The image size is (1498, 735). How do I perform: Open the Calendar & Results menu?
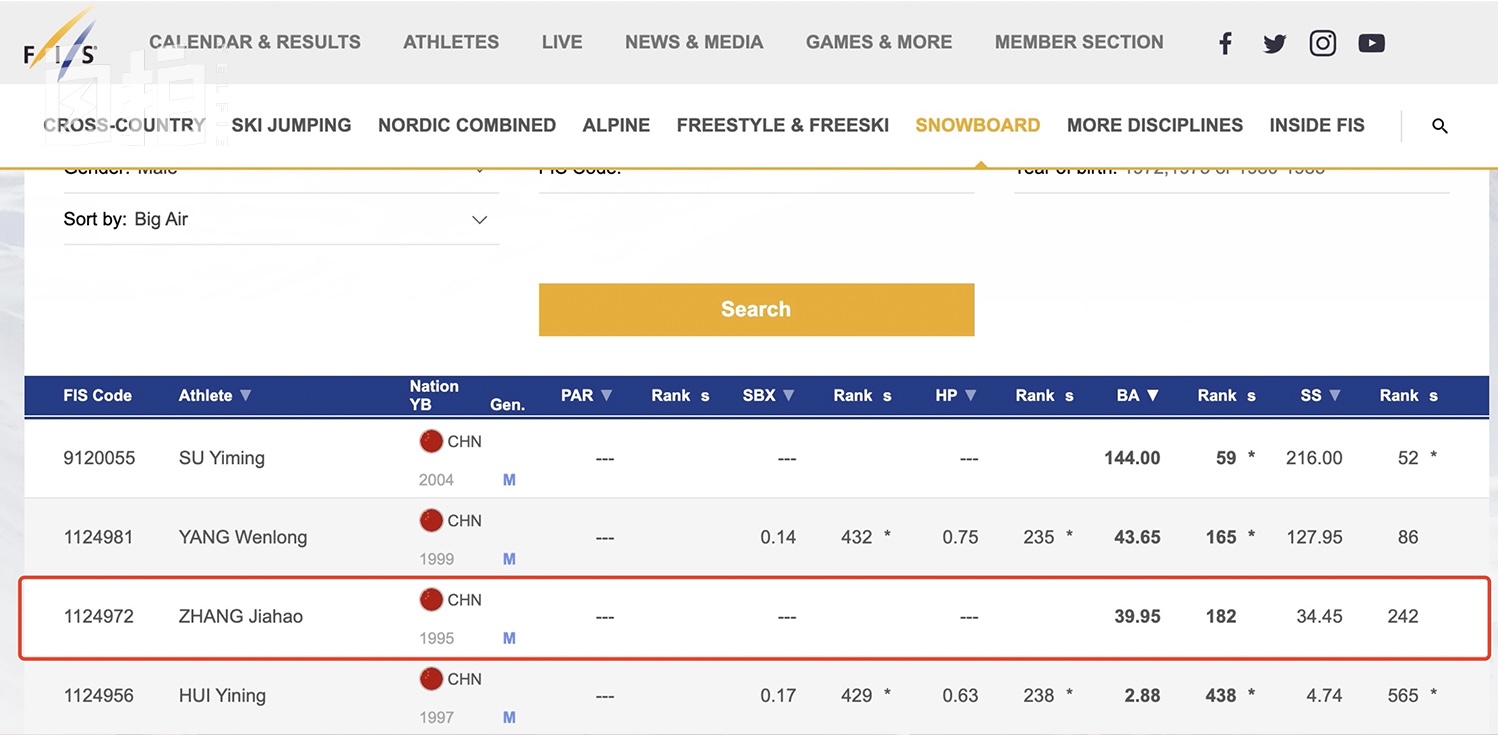[x=255, y=43]
